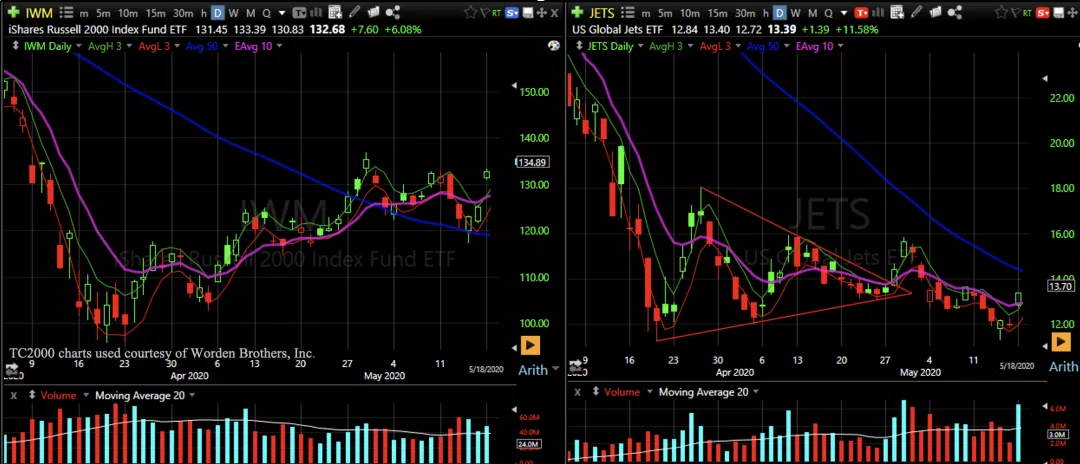This screenshot has height=464, width=1080.
Task: Close the IWM volume pane with x
Action: pos(14,393)
